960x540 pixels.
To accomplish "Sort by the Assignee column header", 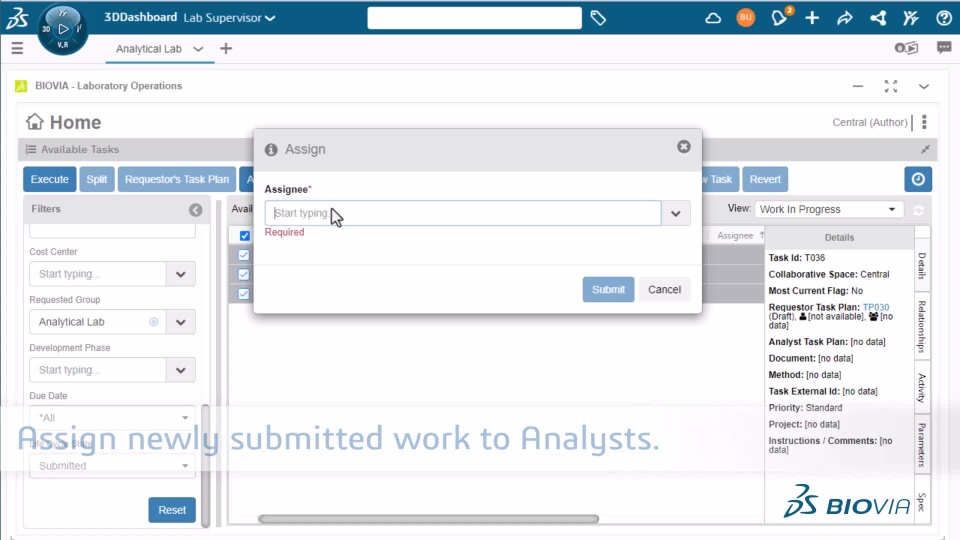I will 735,236.
